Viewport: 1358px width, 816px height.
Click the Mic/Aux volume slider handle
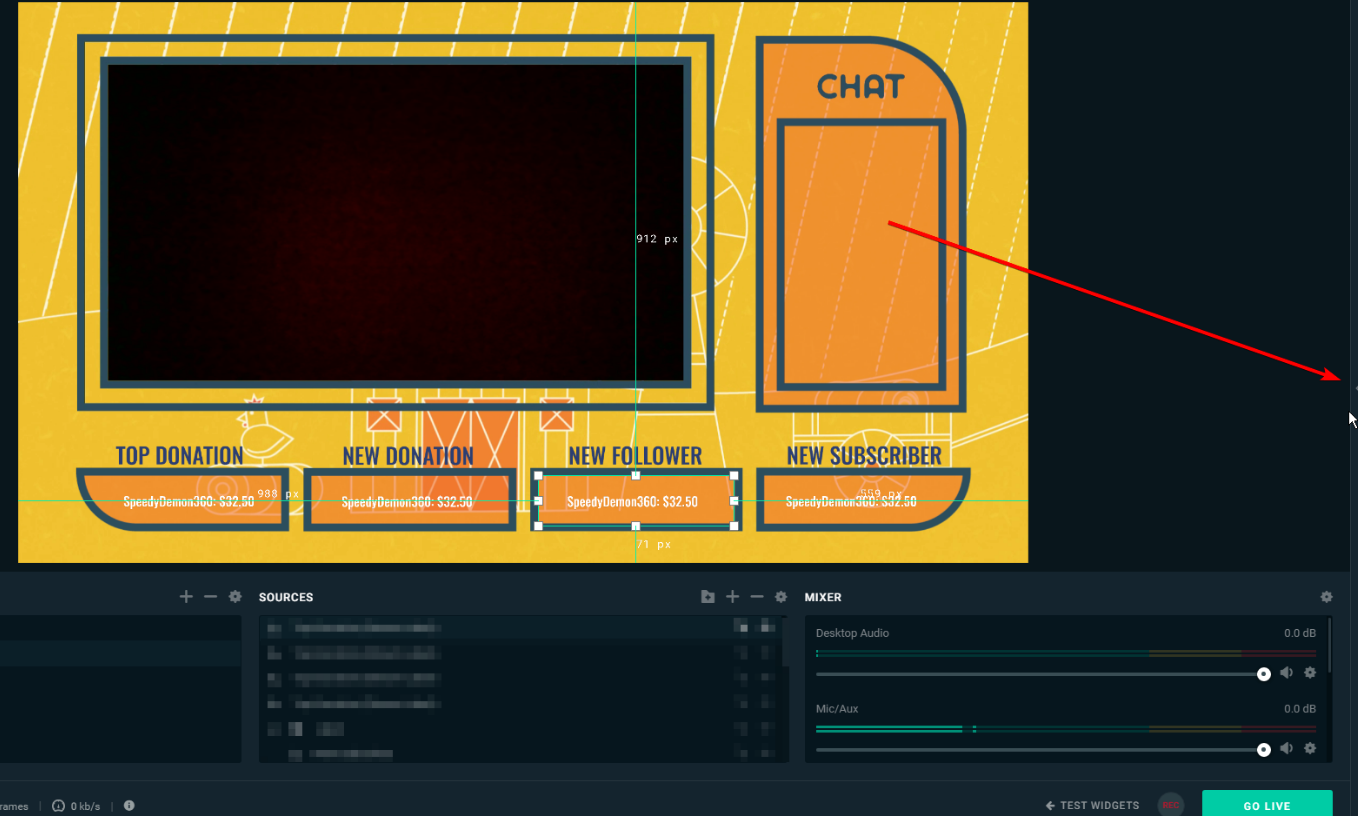point(1264,749)
